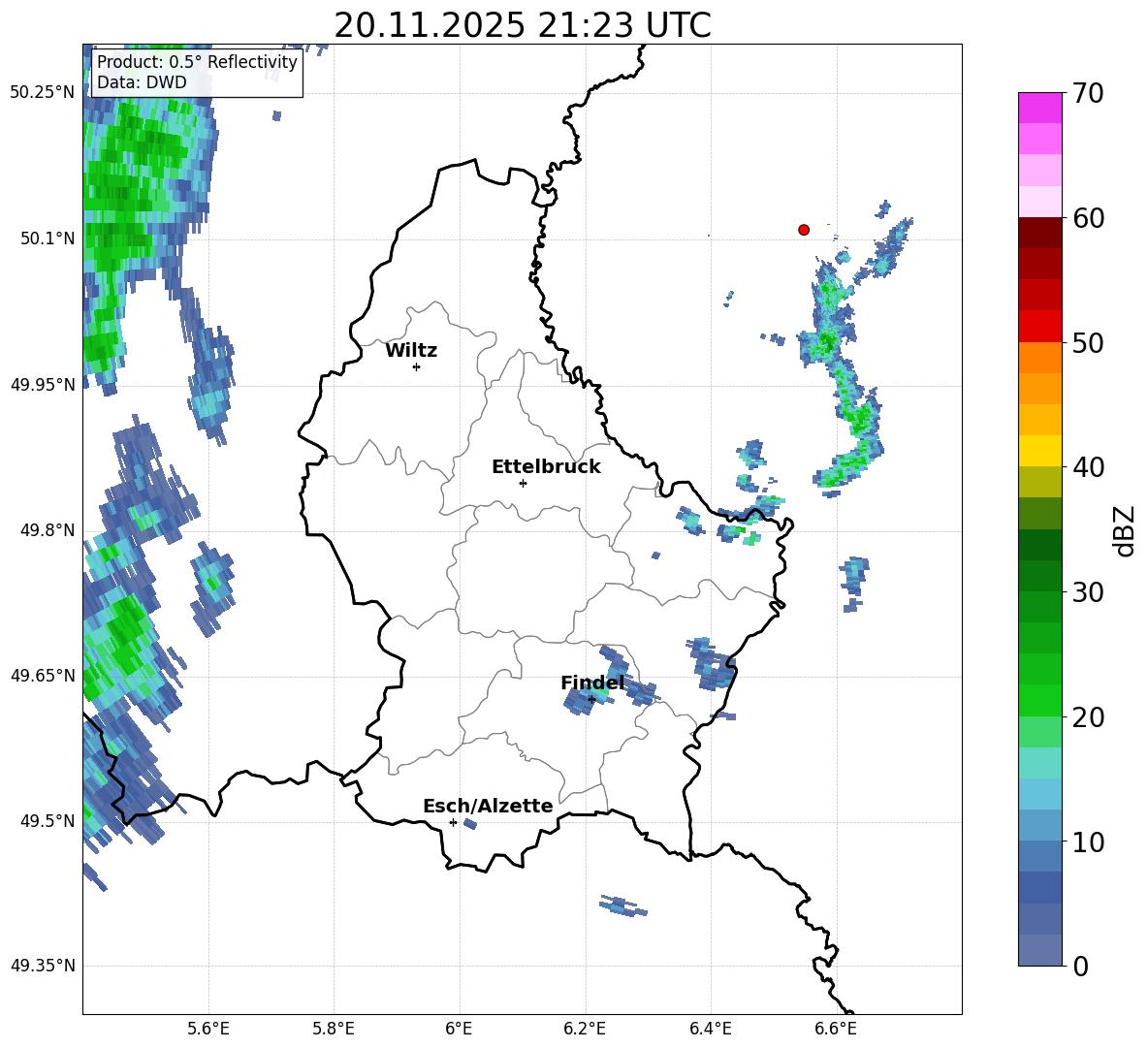This screenshot has width=1148, height=1048.
Task: Click the 10 tick on the colorbar
Action: [x=1088, y=842]
